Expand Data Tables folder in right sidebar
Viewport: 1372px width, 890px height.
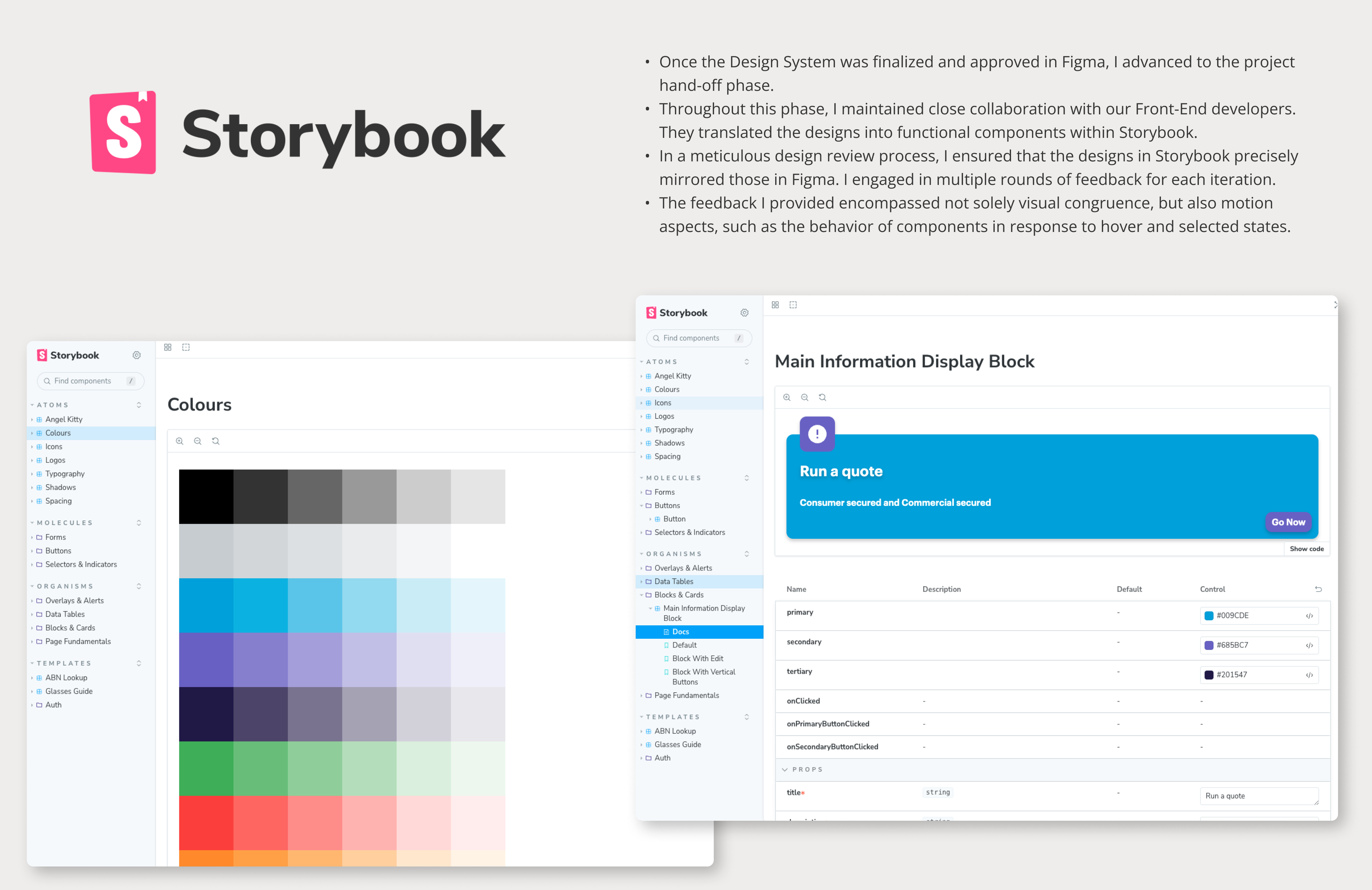(x=673, y=582)
